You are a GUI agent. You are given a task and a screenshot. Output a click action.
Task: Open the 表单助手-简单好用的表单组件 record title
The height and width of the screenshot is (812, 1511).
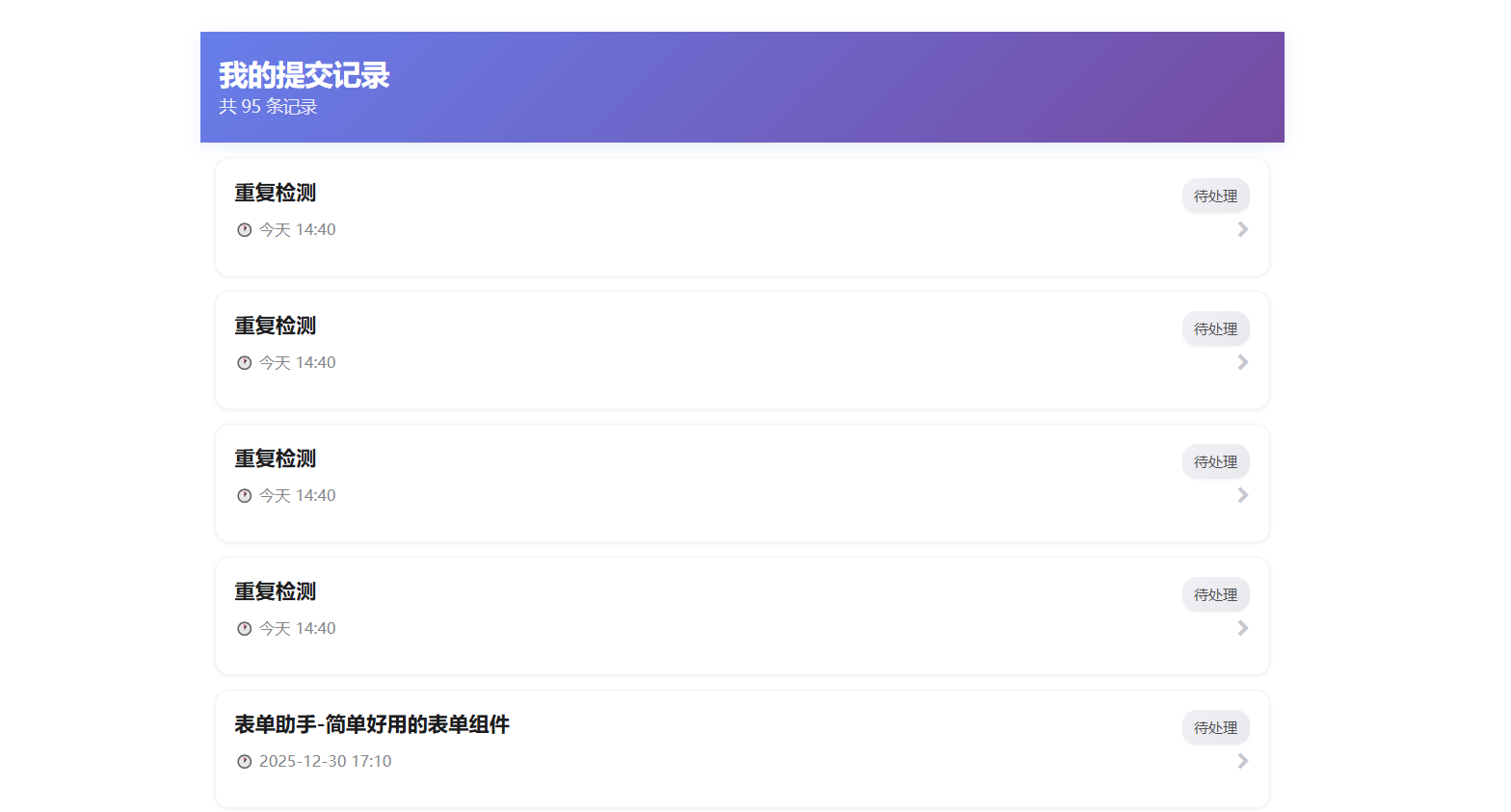pos(372,724)
